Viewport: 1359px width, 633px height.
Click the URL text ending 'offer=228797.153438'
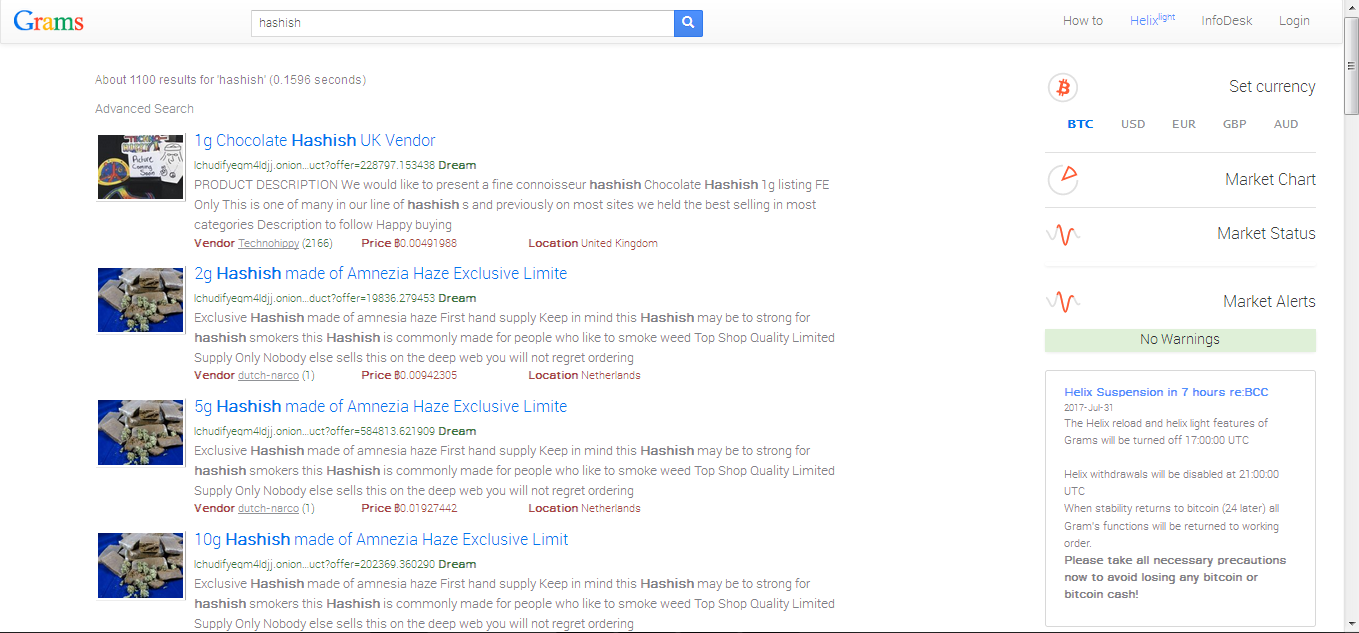click(x=314, y=165)
